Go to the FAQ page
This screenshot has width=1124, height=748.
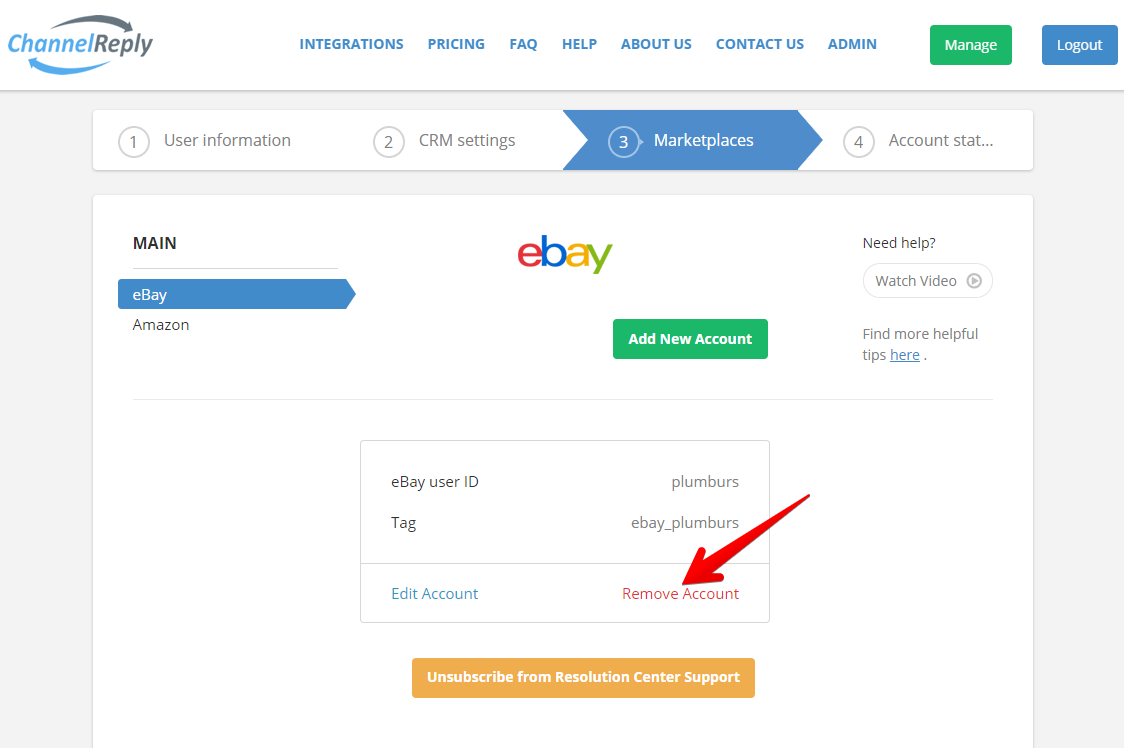(x=523, y=44)
